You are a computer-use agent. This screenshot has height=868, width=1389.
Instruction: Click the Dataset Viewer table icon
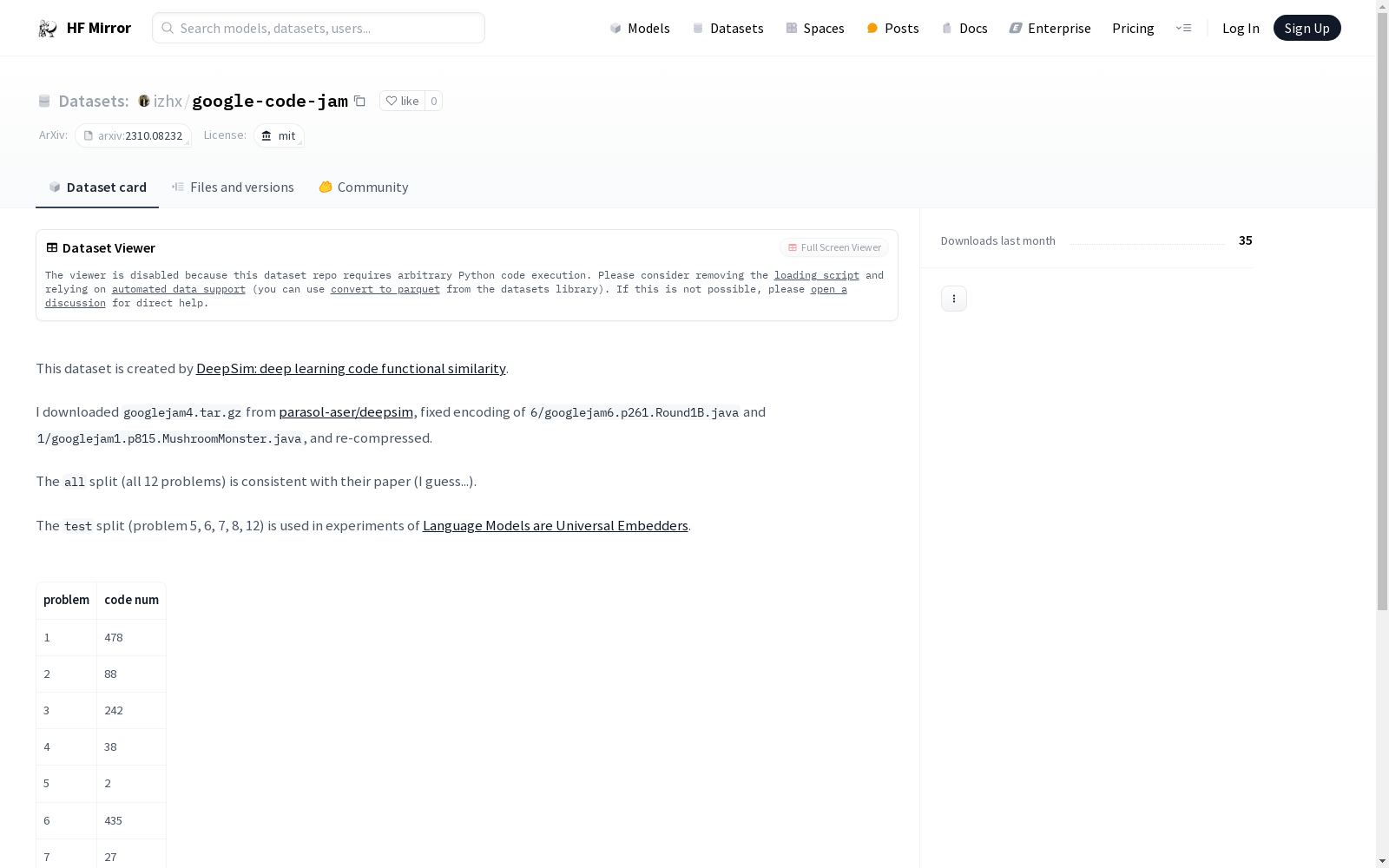(52, 247)
